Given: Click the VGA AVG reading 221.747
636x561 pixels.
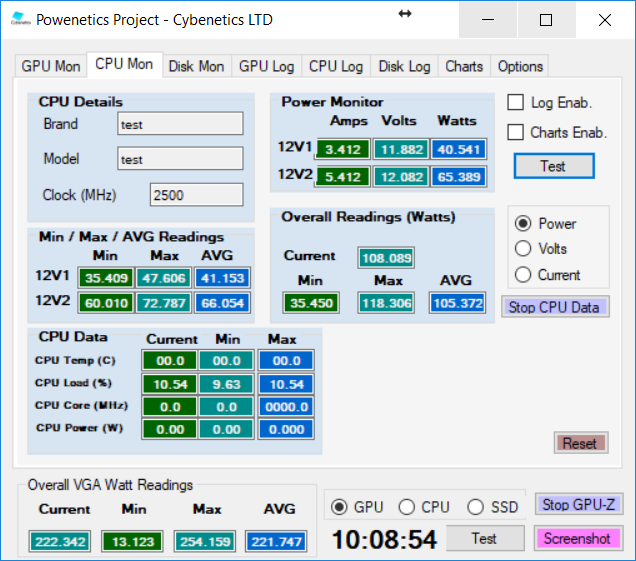Looking at the screenshot, I should (276, 541).
